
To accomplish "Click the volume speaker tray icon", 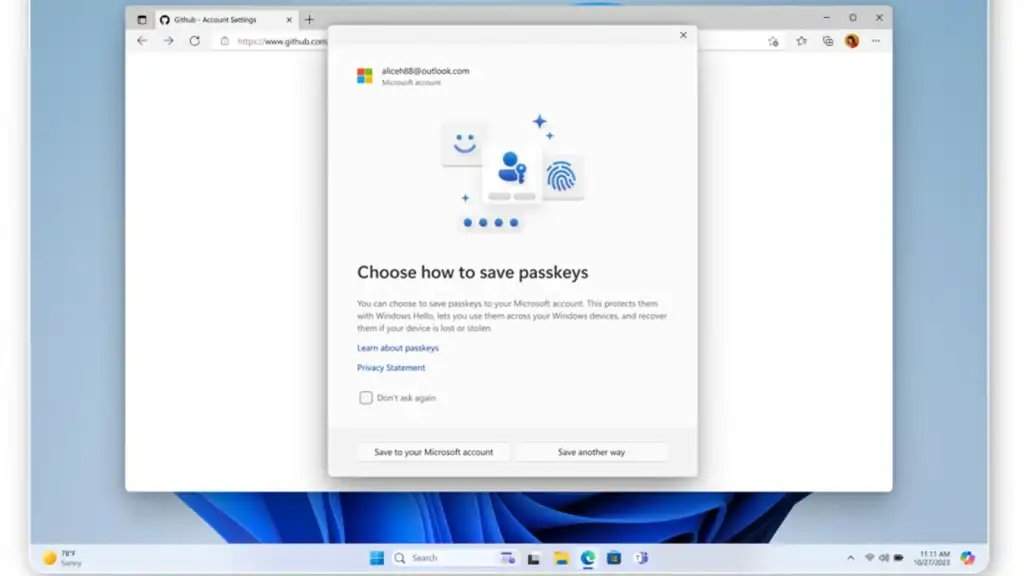I will (x=884, y=558).
